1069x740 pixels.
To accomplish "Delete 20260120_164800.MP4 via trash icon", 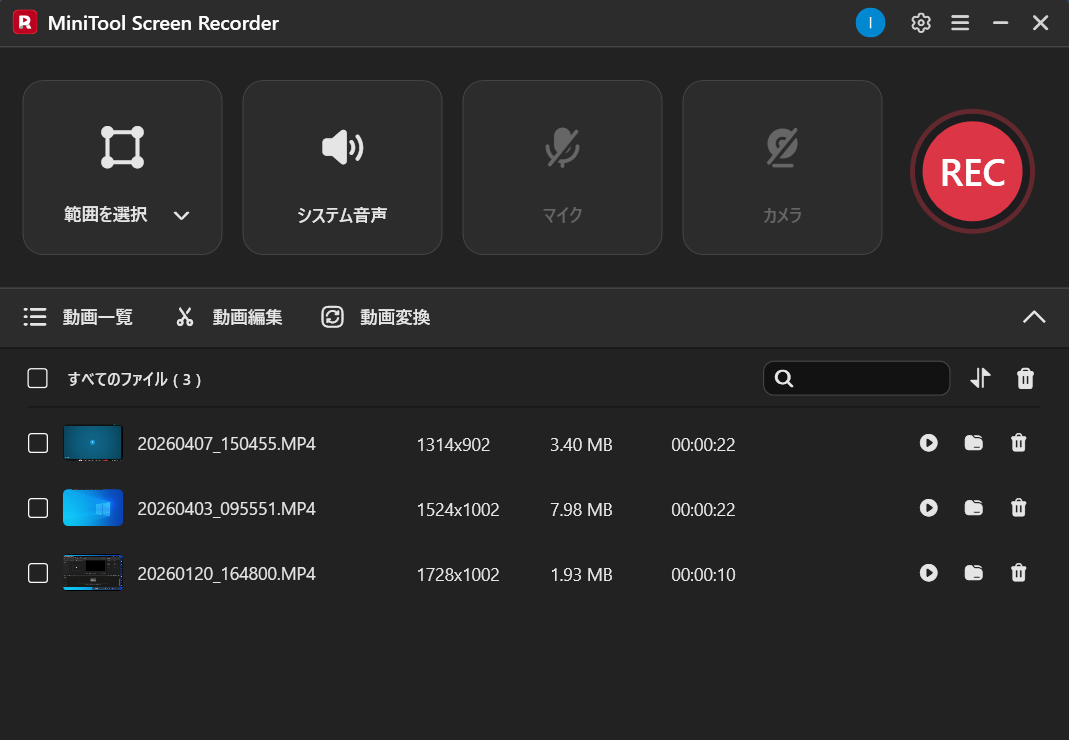I will point(1019,573).
